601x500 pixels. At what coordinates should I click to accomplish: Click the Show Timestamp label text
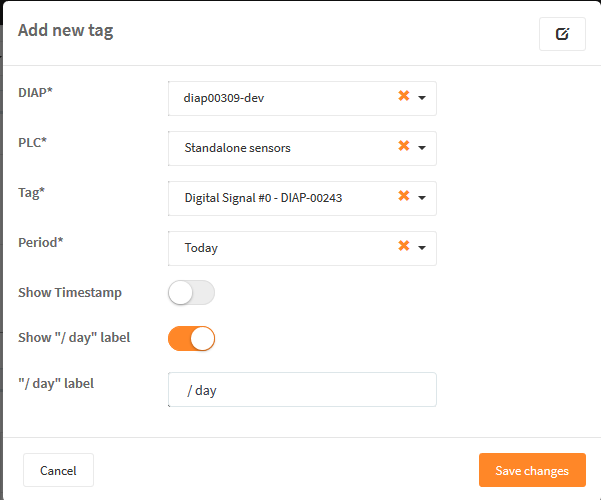pos(70,293)
